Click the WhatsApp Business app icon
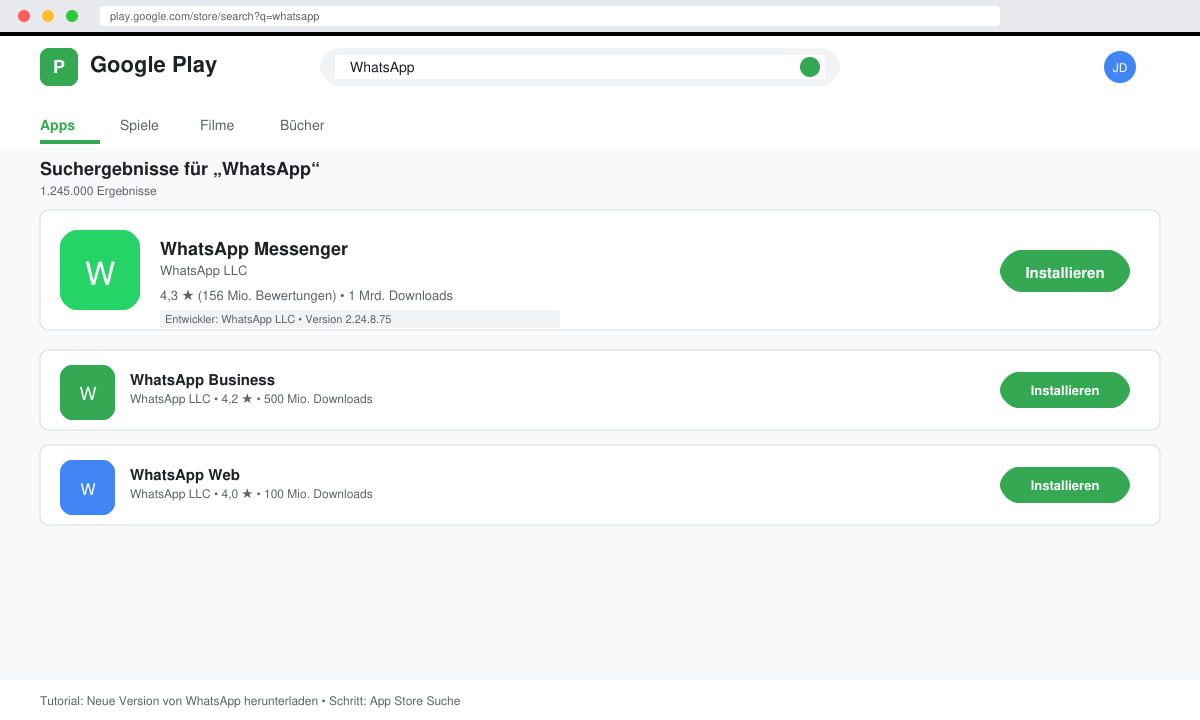 (x=87, y=392)
